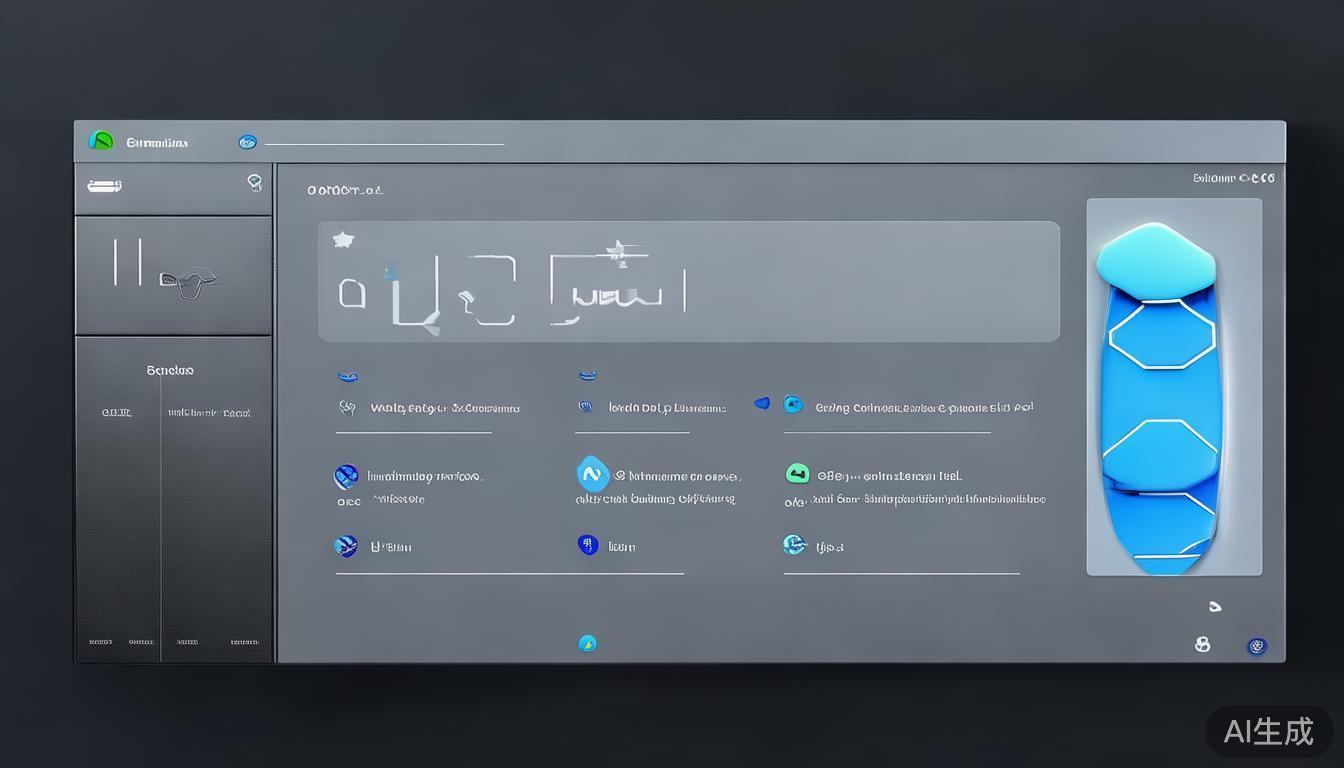Toggle the dark blue badge in bottom right corner
Image resolution: width=1344 pixels, height=768 pixels.
tap(1257, 646)
